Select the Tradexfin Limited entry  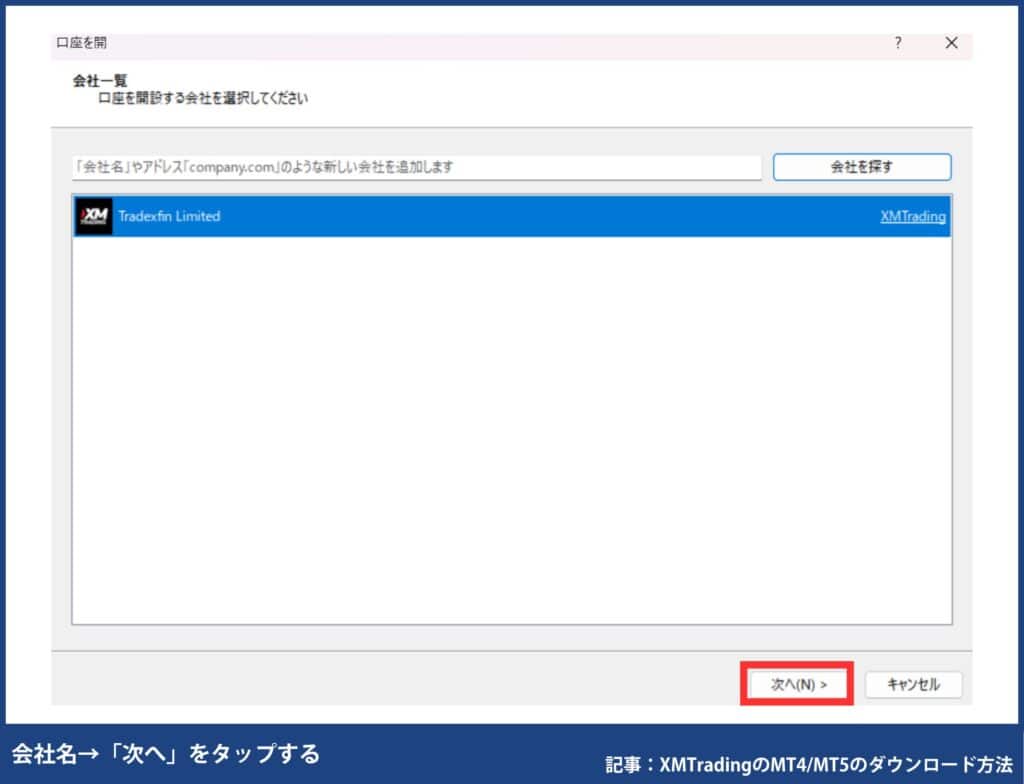coord(511,216)
